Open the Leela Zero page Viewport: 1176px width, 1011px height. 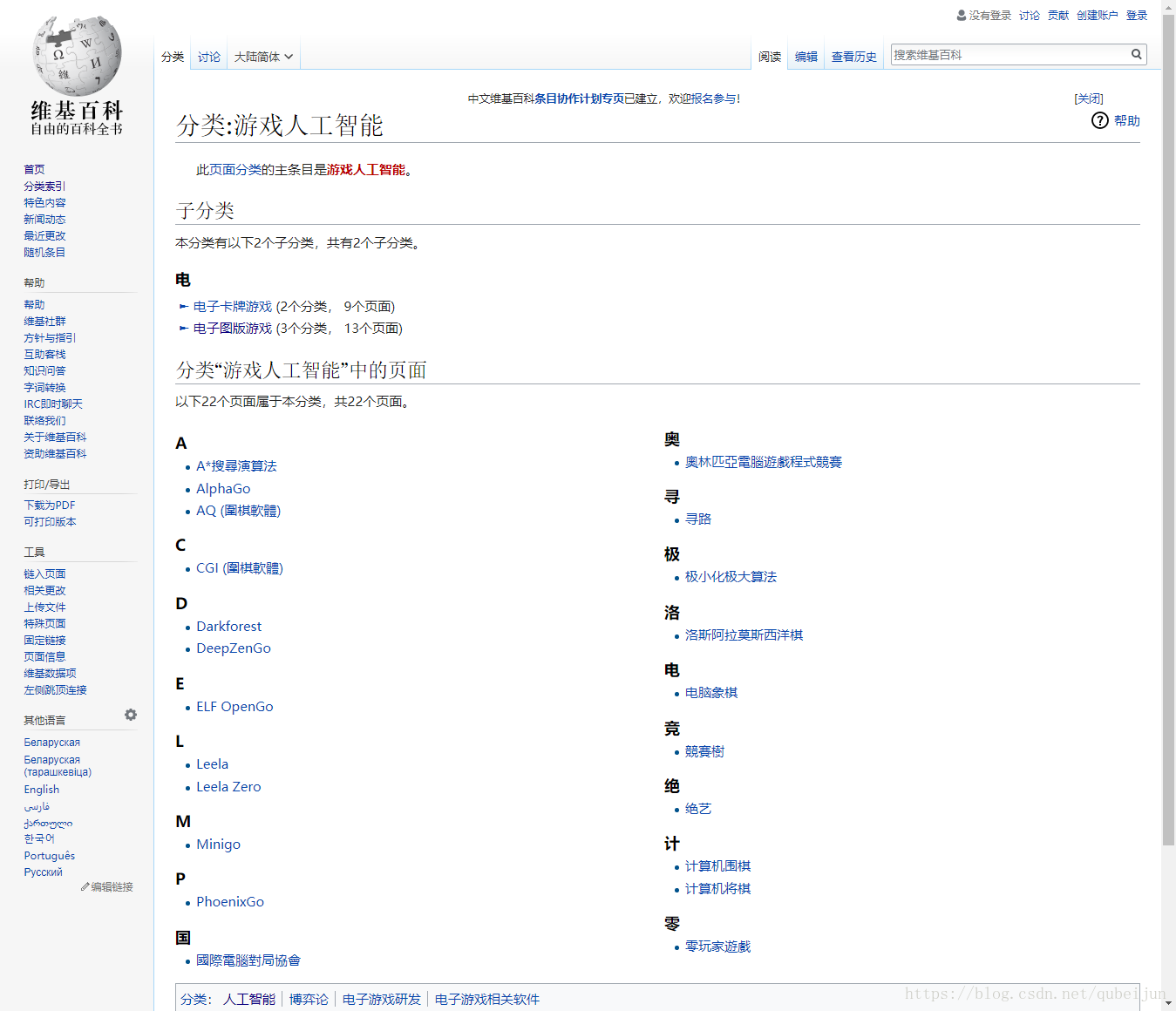228,787
